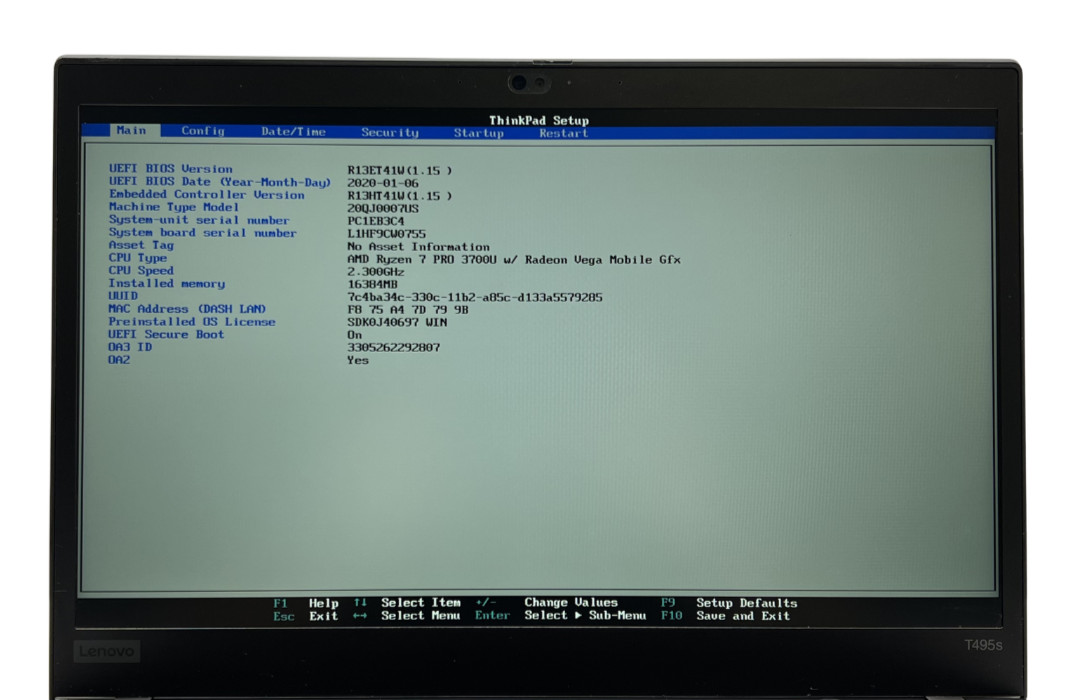Click the 2.300GHz value
Viewport: 1071px width, 700px height.
376,272
